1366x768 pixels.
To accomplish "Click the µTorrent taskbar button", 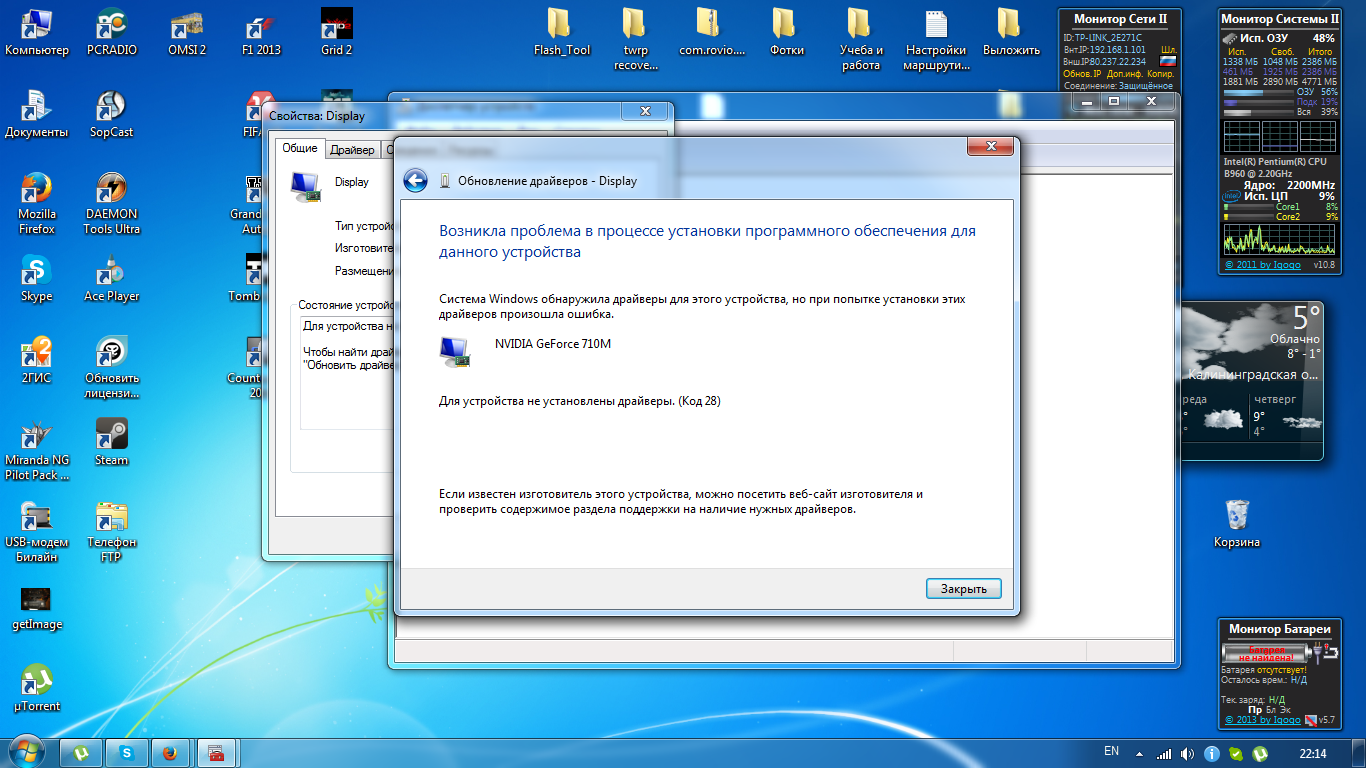I will [81, 753].
